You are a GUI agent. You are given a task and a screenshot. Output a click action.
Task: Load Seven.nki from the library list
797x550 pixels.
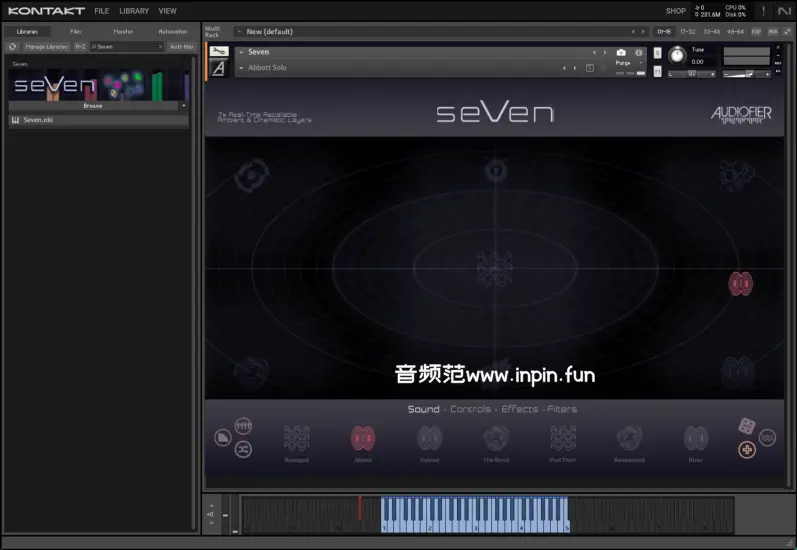point(99,120)
